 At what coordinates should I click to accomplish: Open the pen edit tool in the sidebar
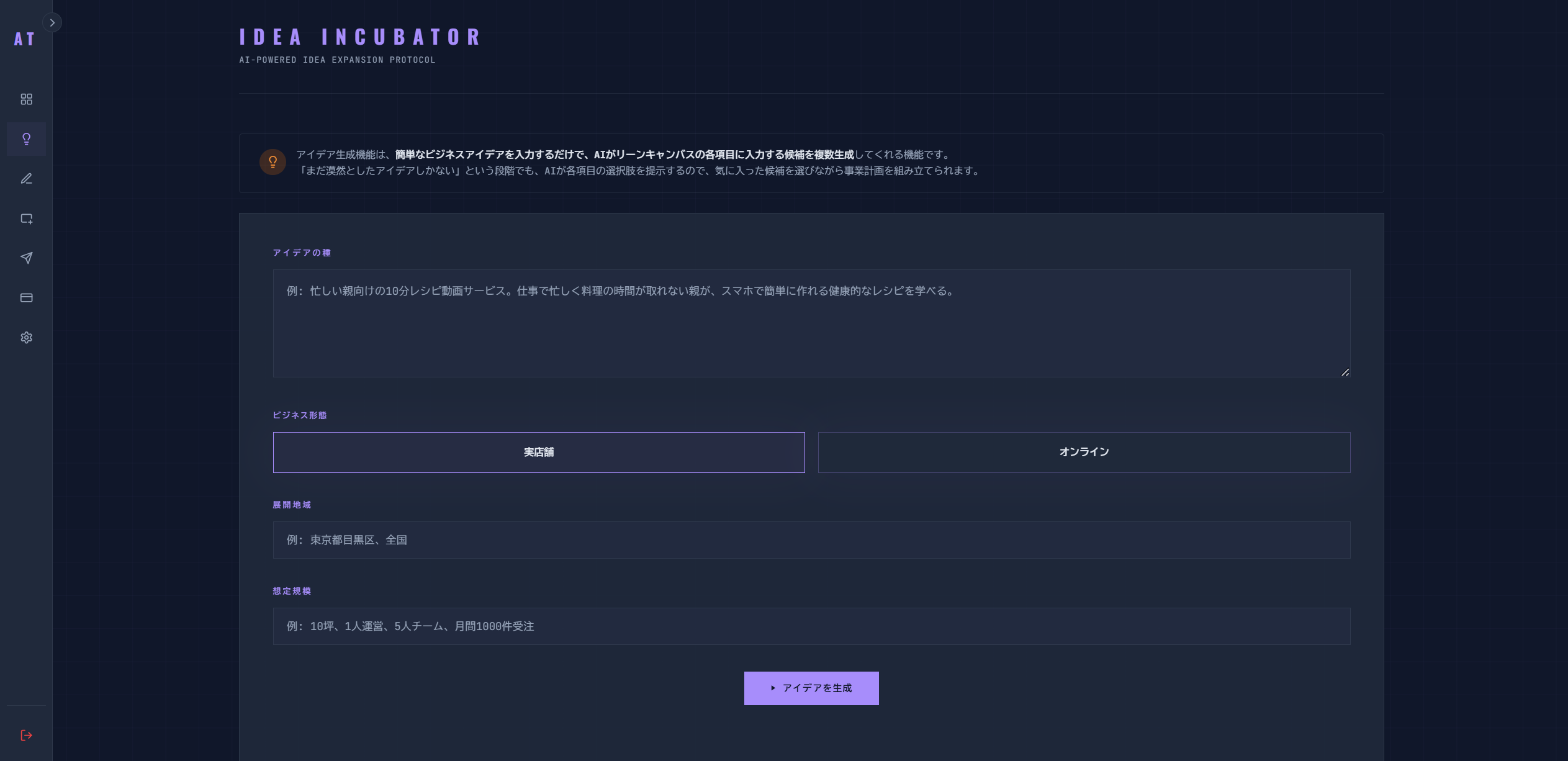coord(26,179)
